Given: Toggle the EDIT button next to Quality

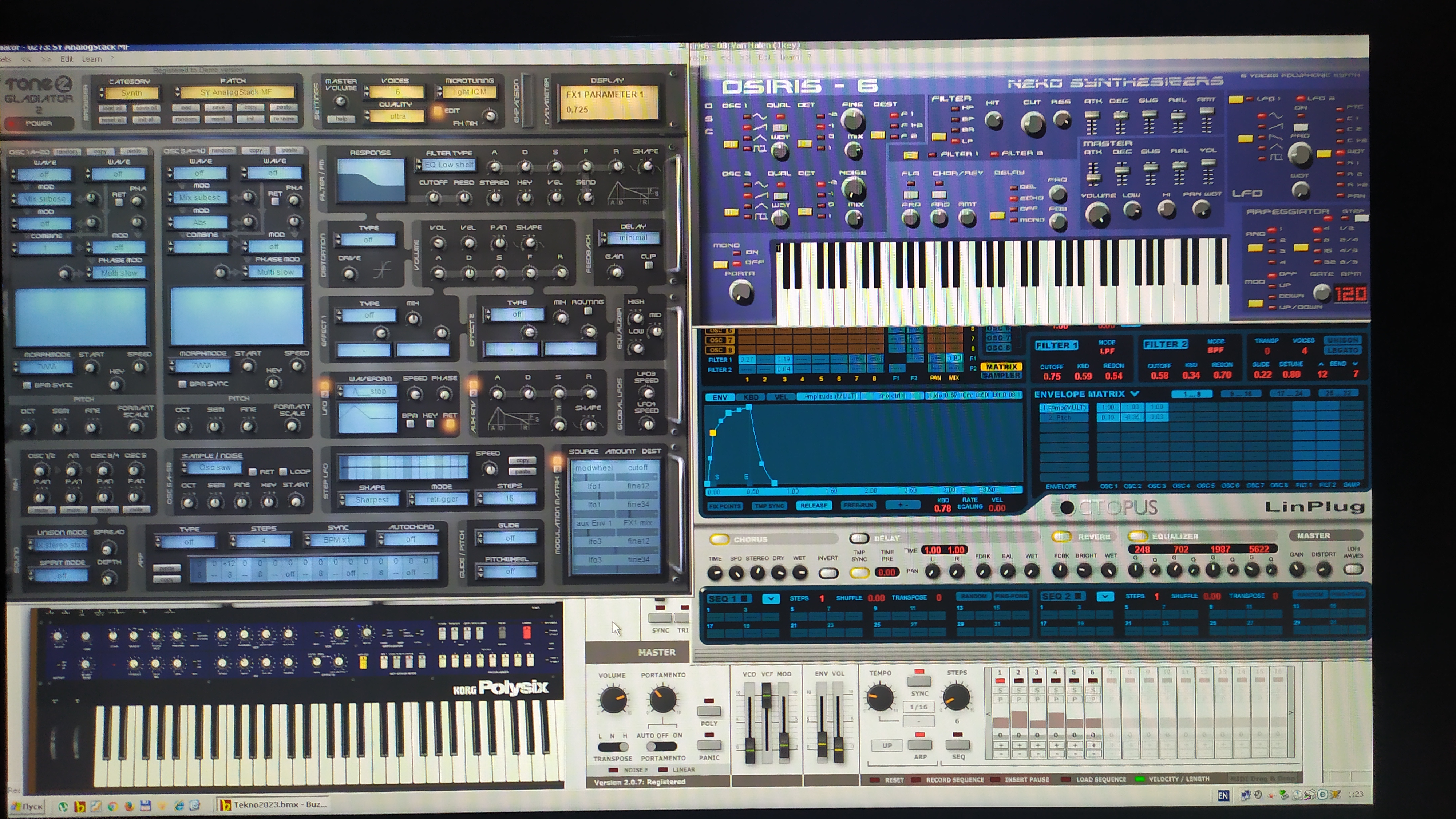Looking at the screenshot, I should point(438,110).
